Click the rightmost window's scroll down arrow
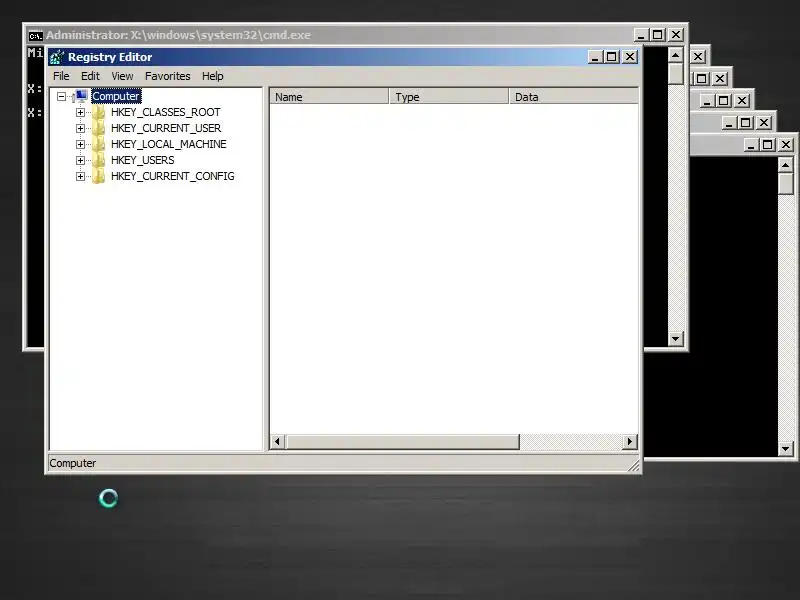Screen dimensions: 800x600 (x=785, y=449)
